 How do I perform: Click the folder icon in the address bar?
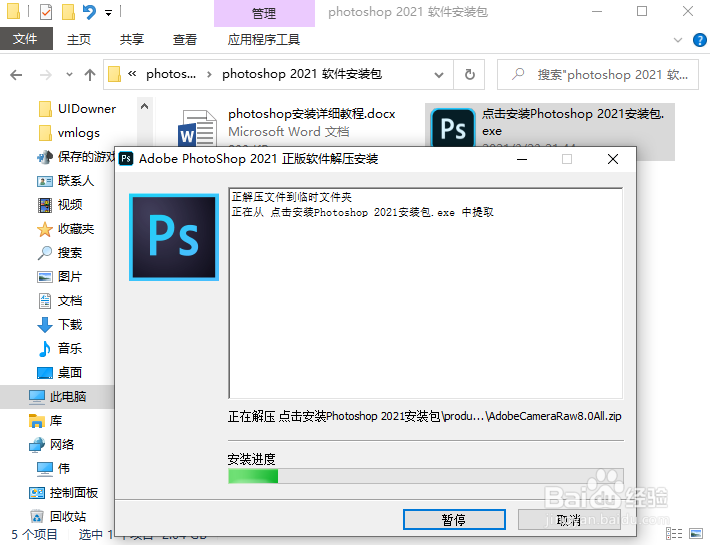[x=115, y=74]
